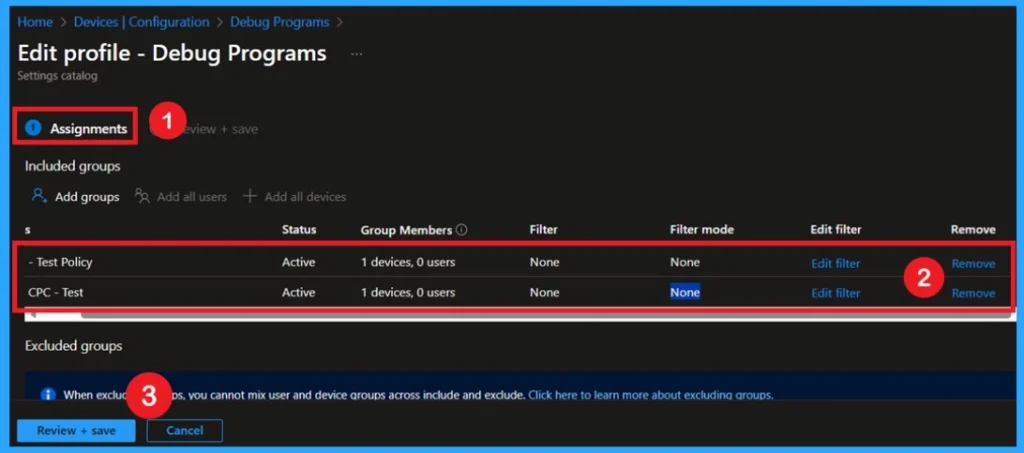This screenshot has height=453, width=1024.
Task: Click the Remove column header
Action: (973, 230)
